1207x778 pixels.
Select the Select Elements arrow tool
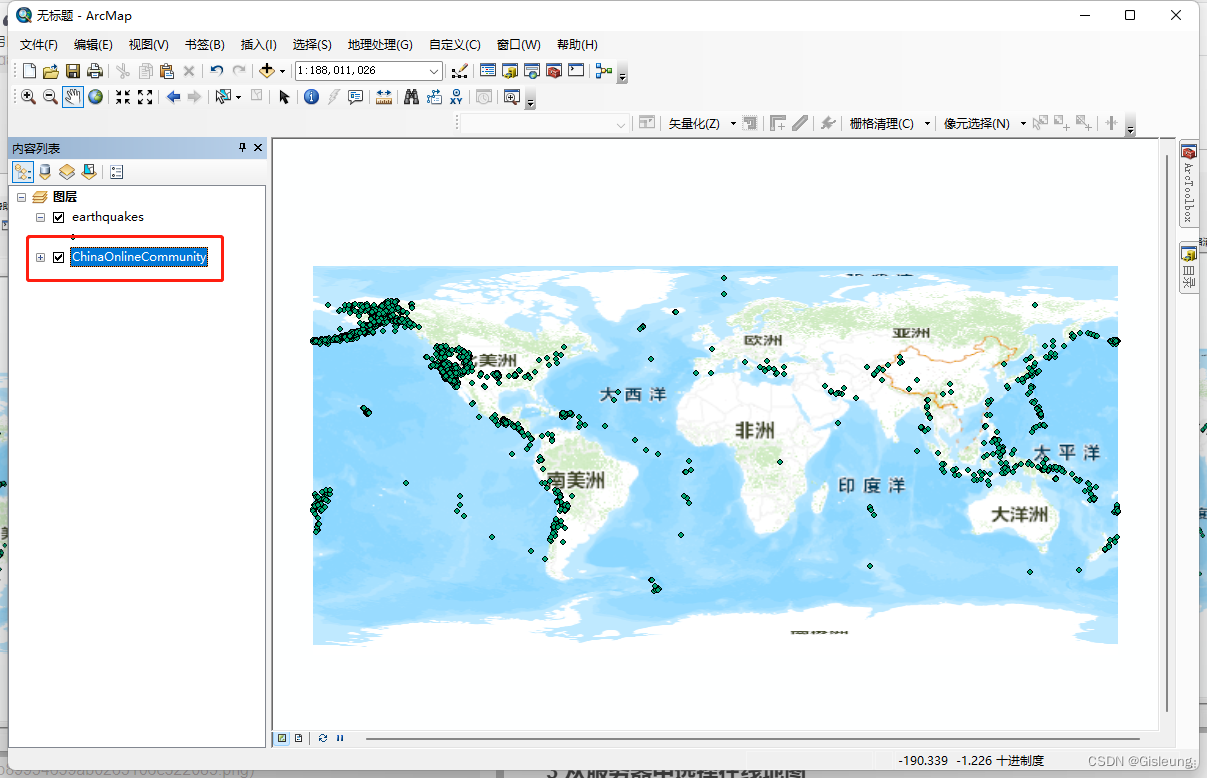284,97
